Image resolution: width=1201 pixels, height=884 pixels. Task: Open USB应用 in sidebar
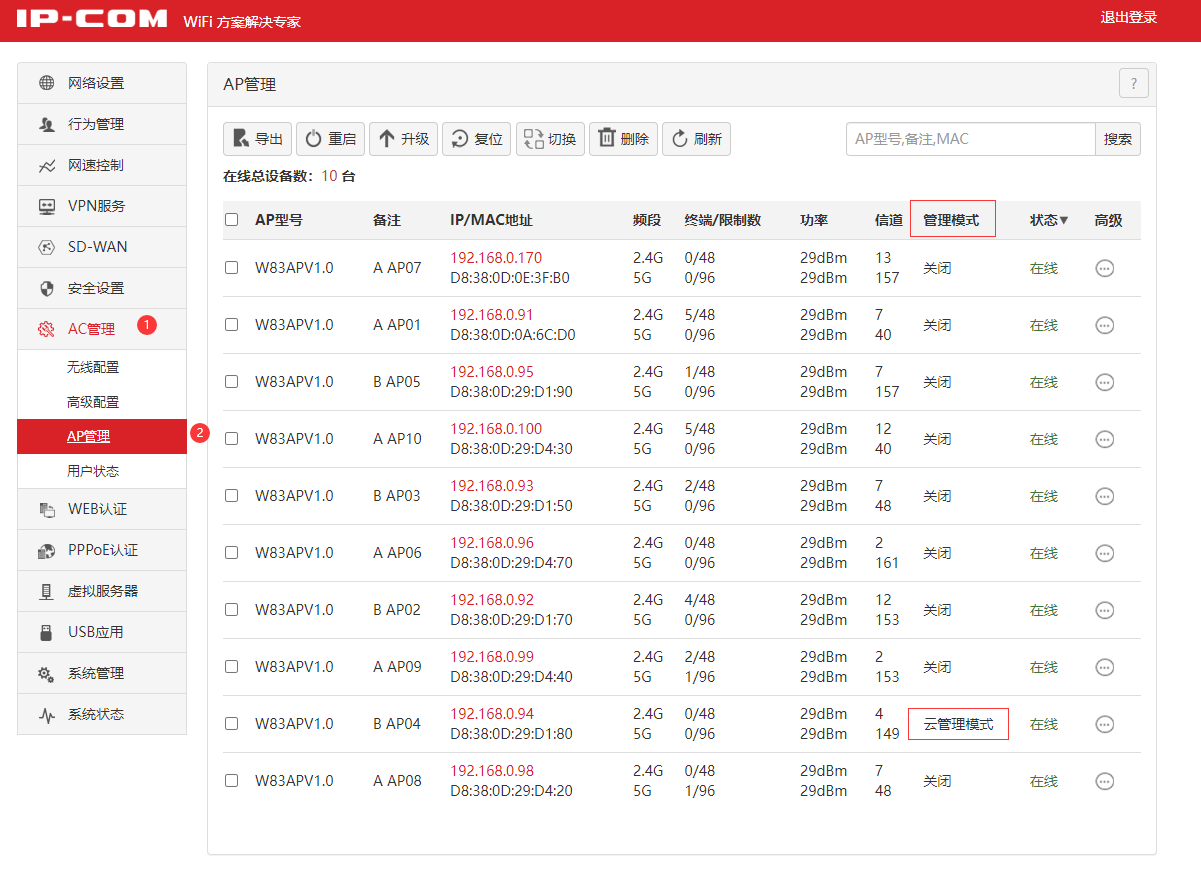[102, 632]
